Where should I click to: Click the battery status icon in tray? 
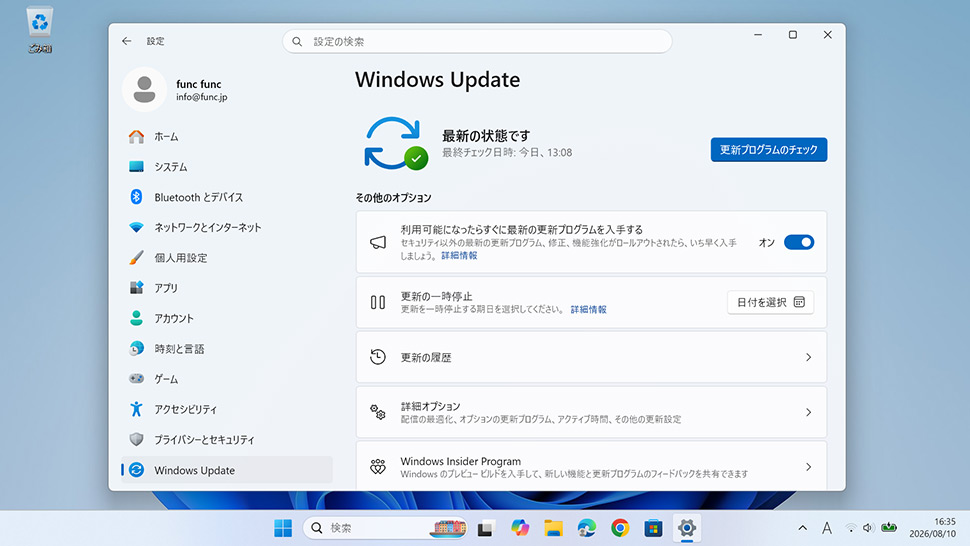point(889,527)
